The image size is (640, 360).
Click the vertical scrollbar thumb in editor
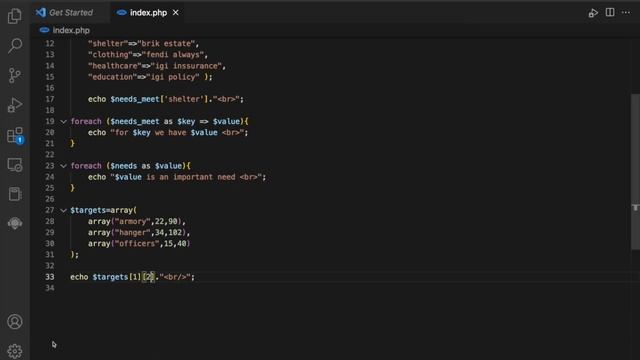pos(635,171)
